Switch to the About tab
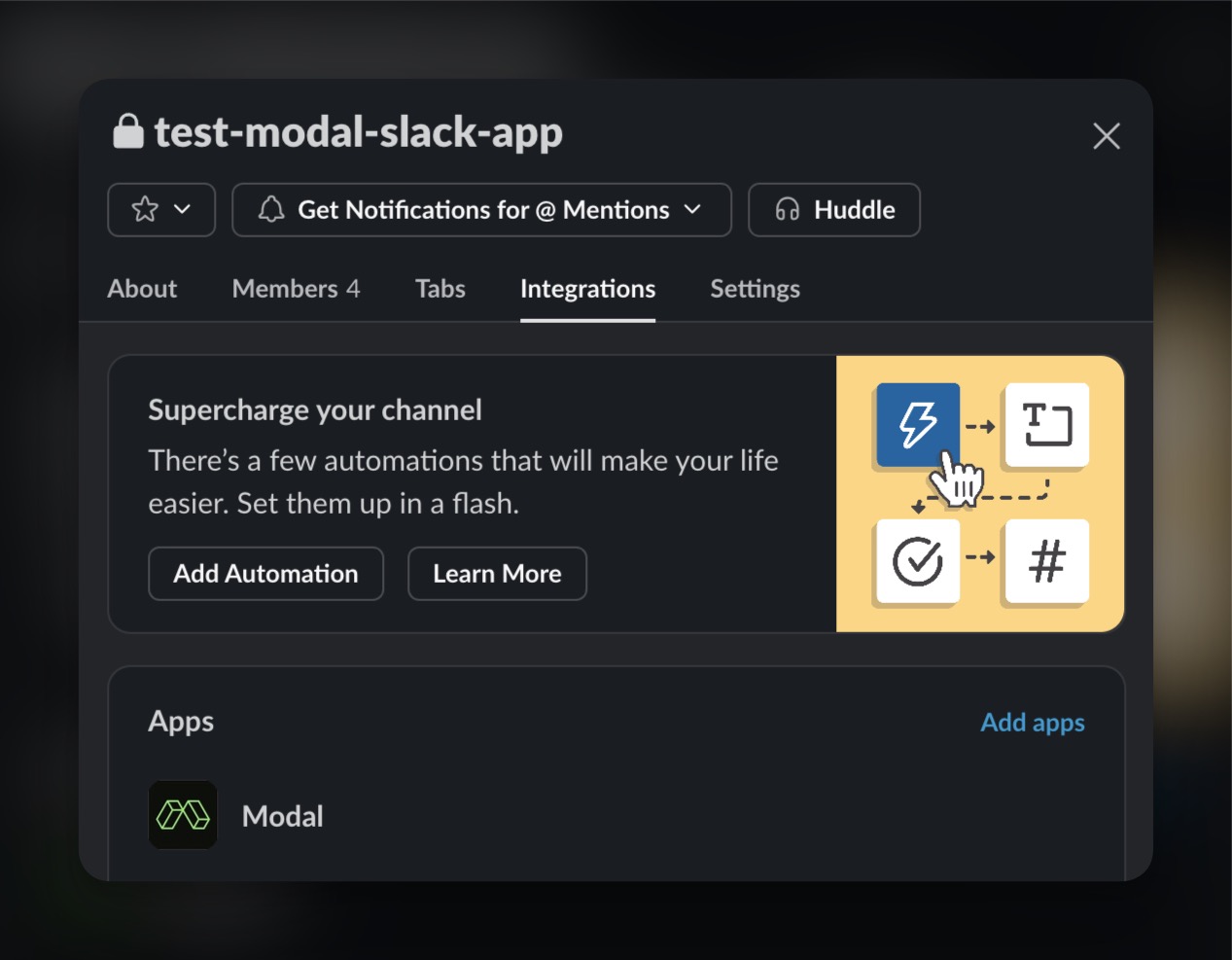Screen dimensions: 1232x960 point(142,289)
